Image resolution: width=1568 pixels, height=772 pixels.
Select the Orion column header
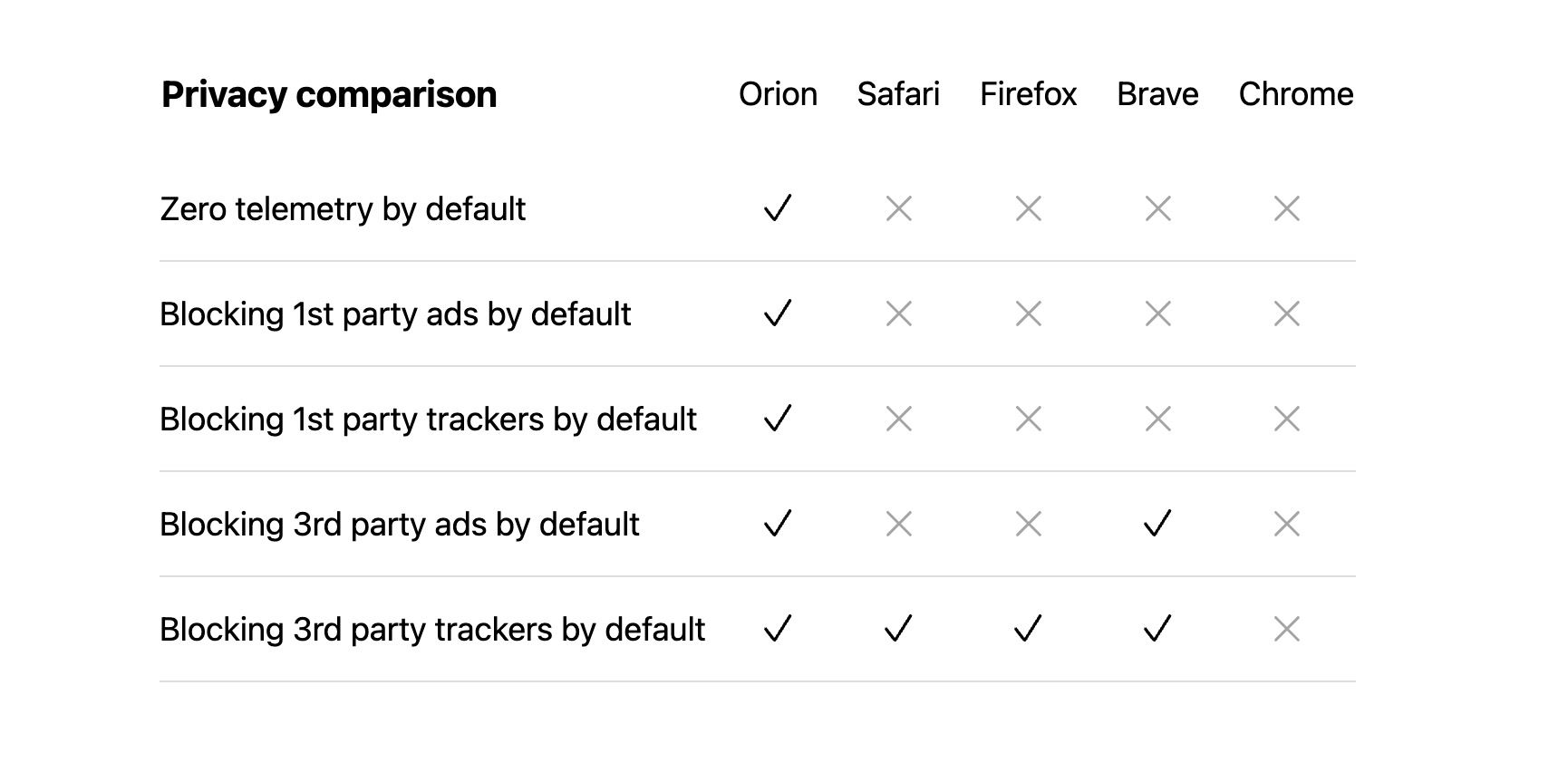point(778,94)
